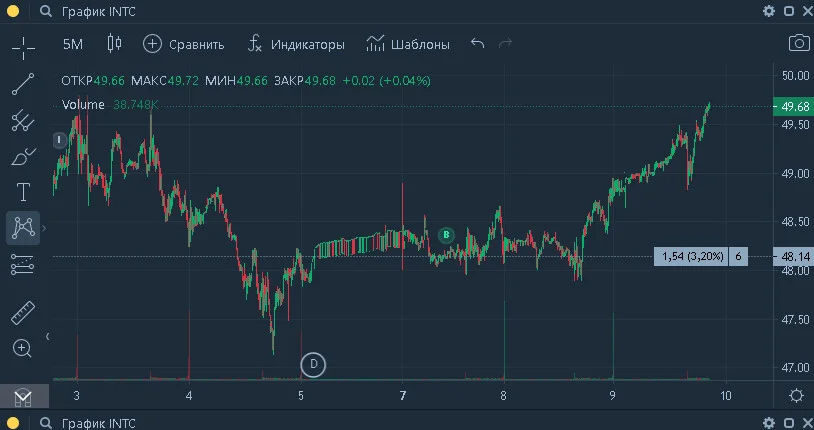814x430 pixels.
Task: Select the pitchfork drawing tool
Action: (23, 120)
